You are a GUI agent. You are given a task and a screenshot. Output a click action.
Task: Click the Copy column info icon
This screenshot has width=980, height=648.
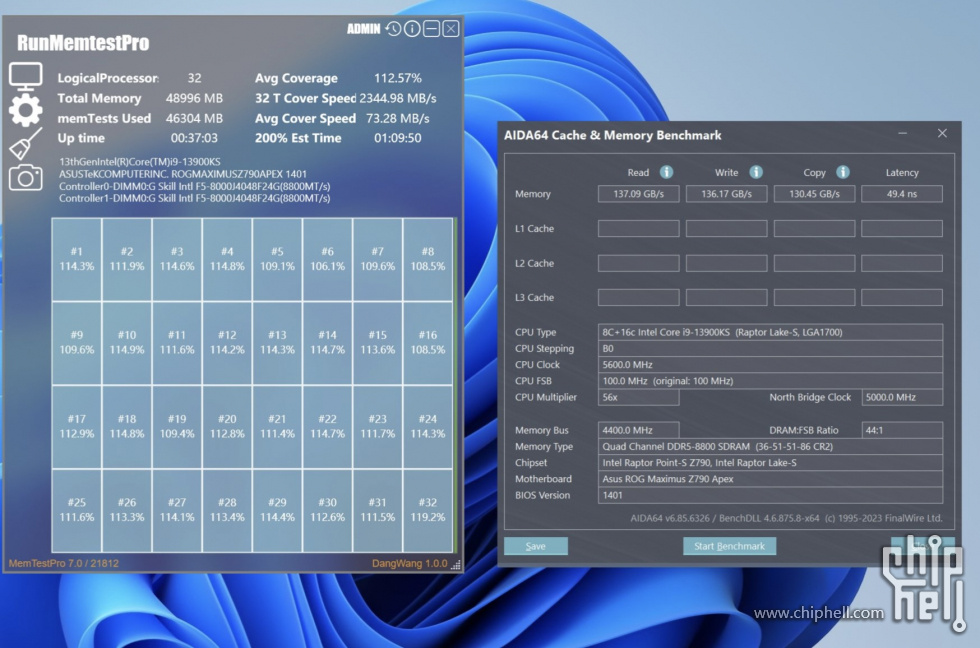[842, 172]
